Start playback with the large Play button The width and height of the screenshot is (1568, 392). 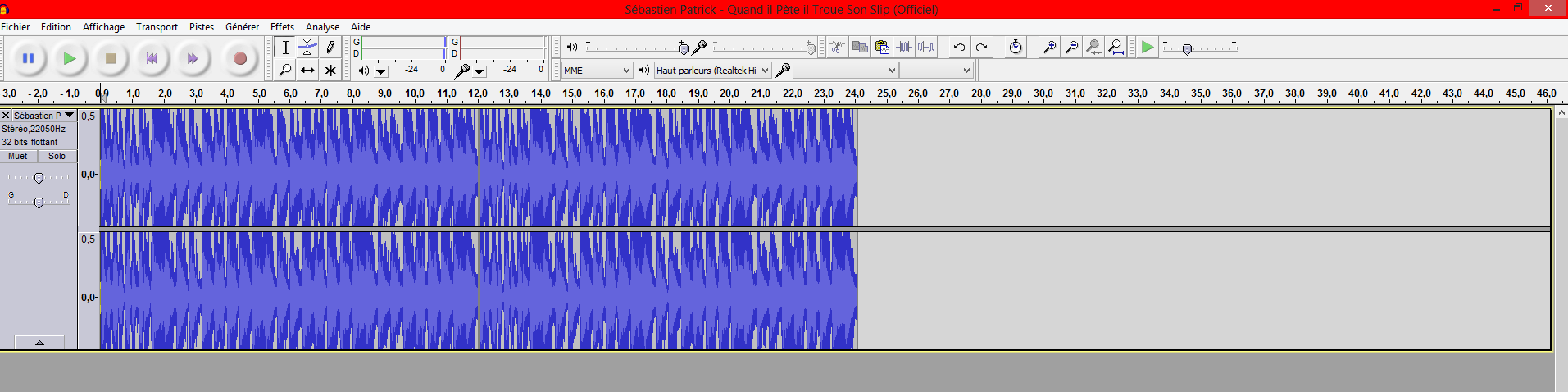pyautogui.click(x=70, y=58)
